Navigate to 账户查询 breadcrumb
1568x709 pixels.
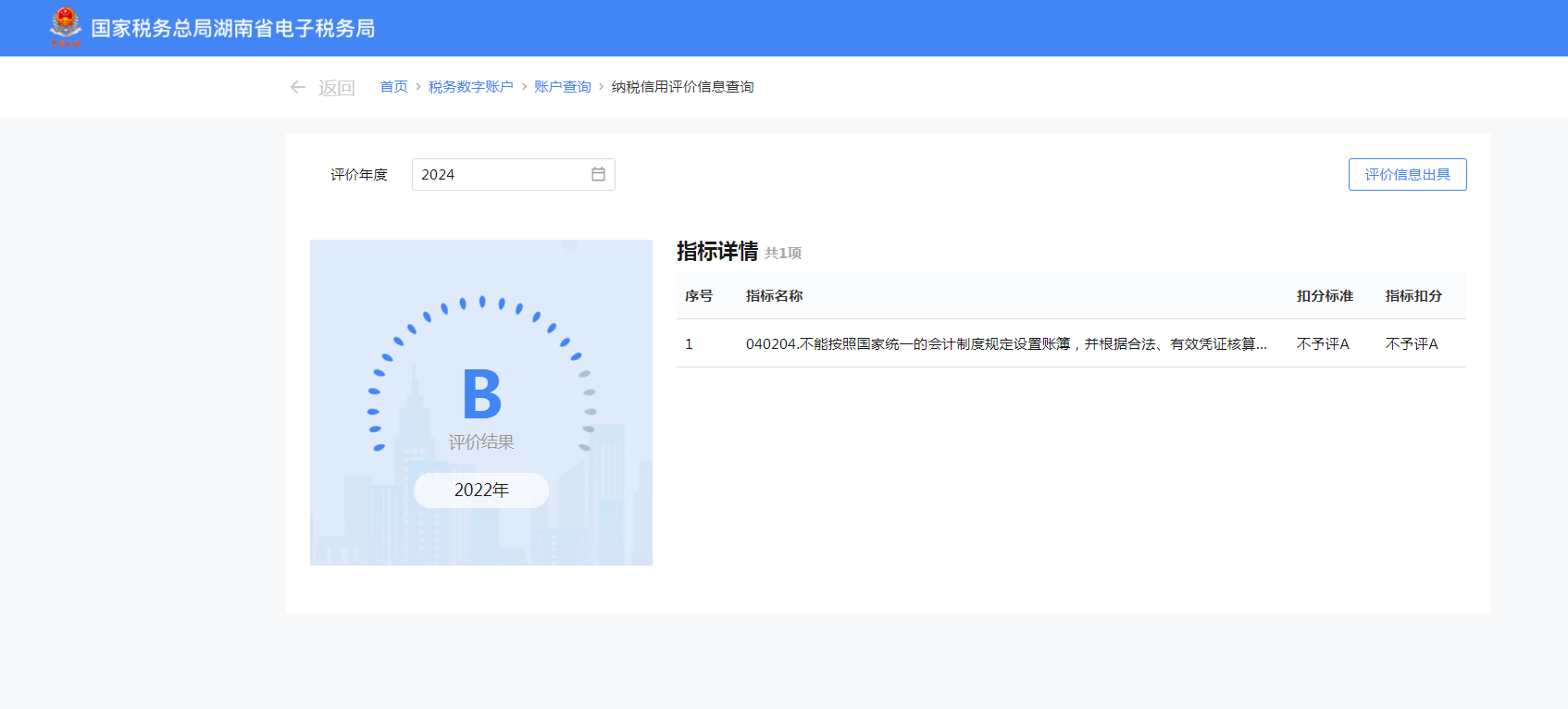562,87
